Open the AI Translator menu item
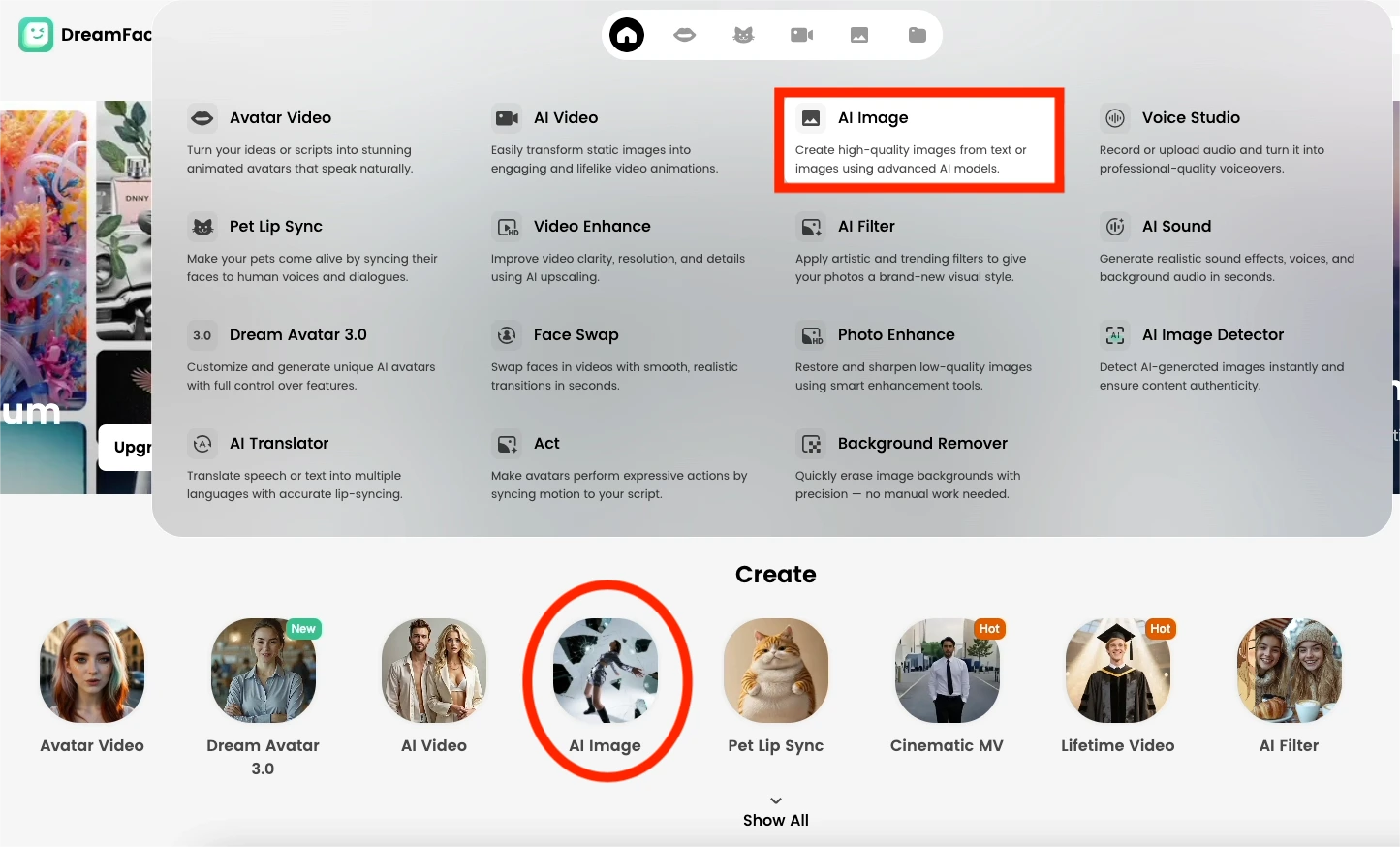1400x847 pixels. click(279, 444)
